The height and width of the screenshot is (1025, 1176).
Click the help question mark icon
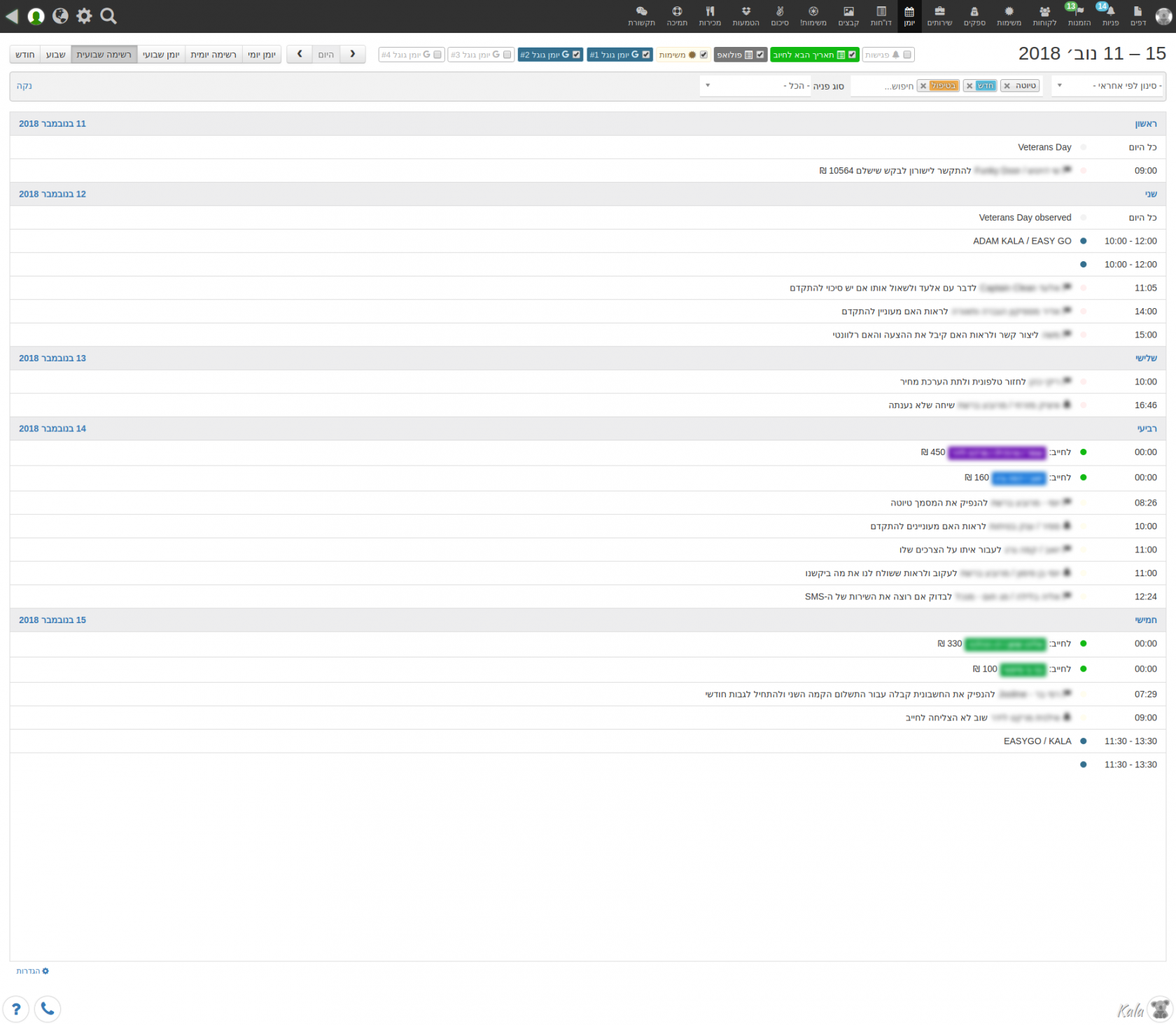16,1009
